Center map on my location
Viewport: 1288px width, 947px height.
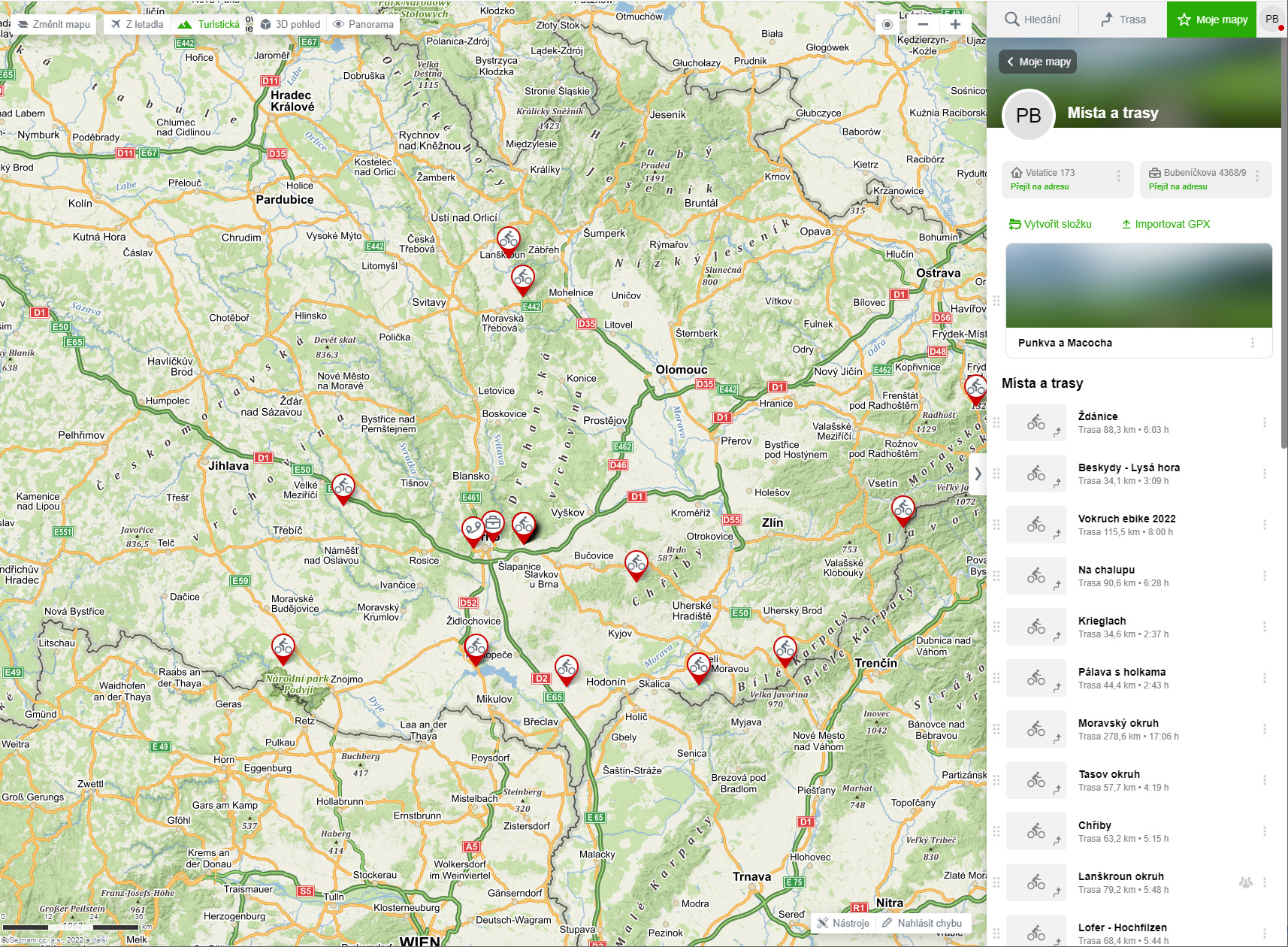pyautogui.click(x=887, y=24)
